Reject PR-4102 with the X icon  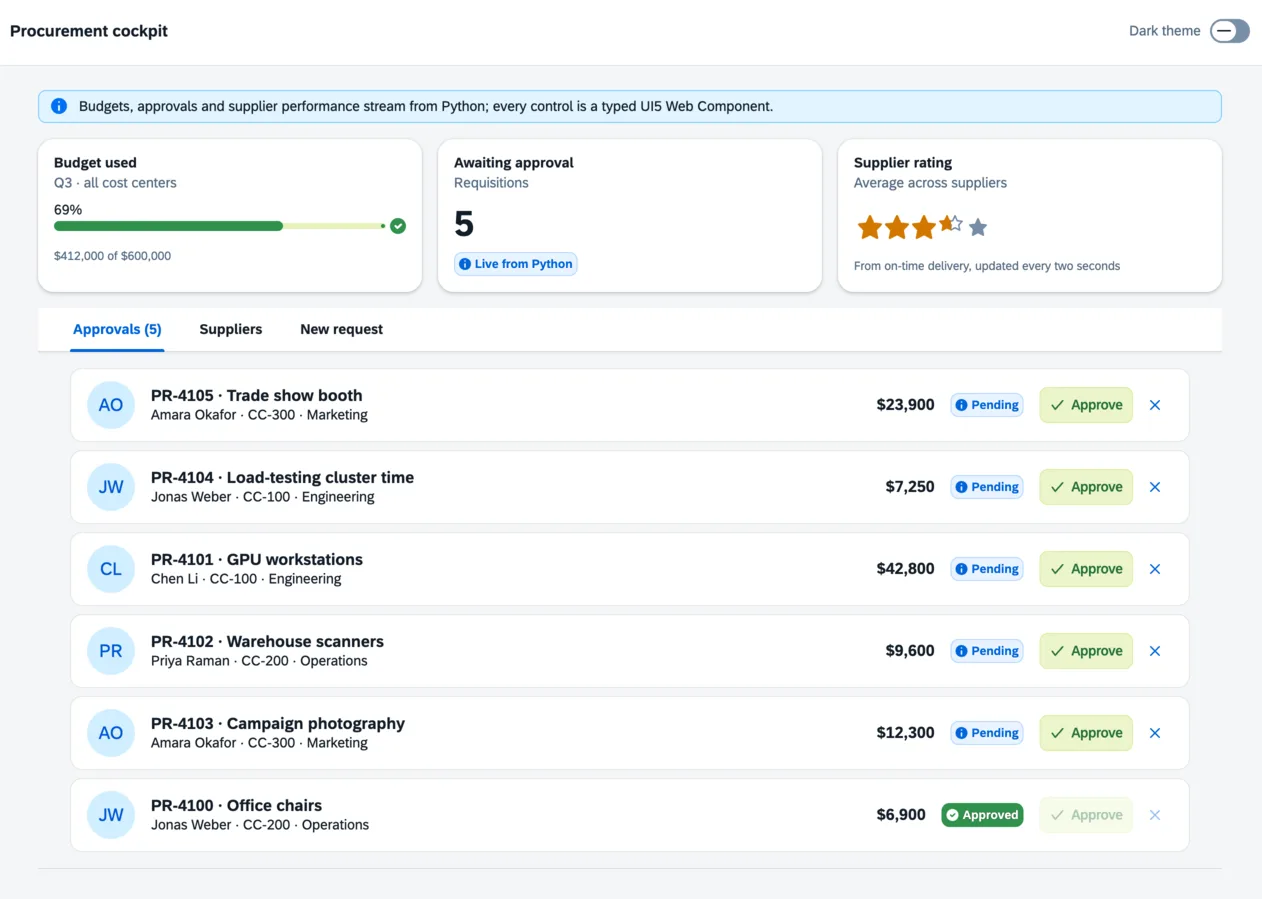click(x=1155, y=651)
